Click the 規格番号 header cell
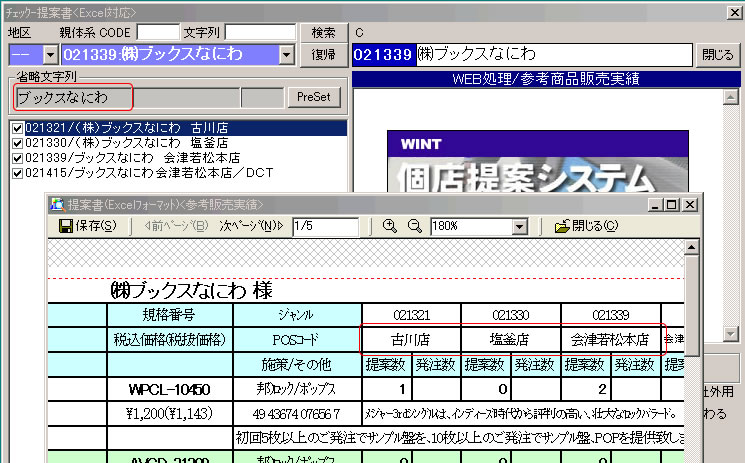 pos(170,315)
